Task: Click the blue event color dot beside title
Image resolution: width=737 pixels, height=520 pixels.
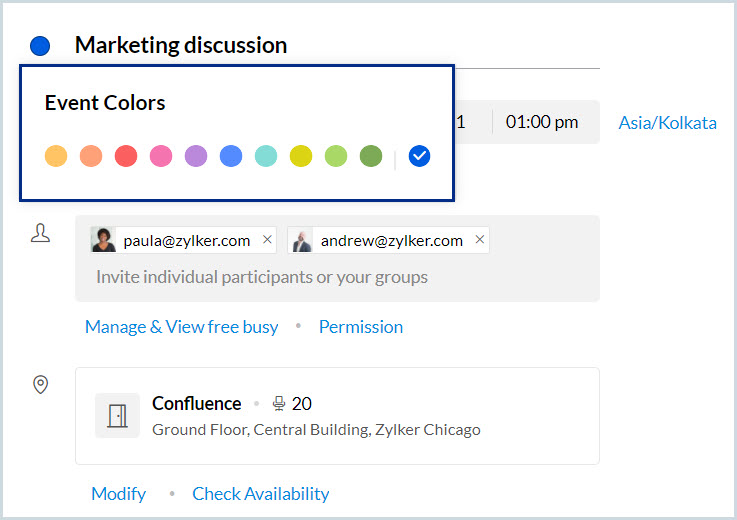Action: coord(40,45)
